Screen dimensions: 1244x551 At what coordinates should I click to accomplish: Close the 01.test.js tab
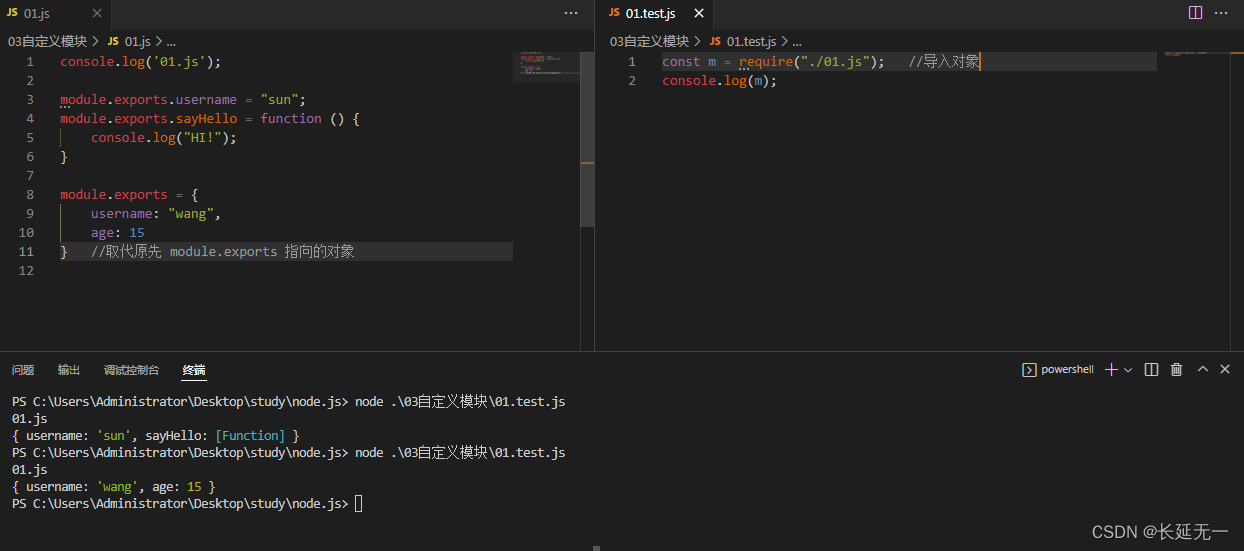click(699, 14)
